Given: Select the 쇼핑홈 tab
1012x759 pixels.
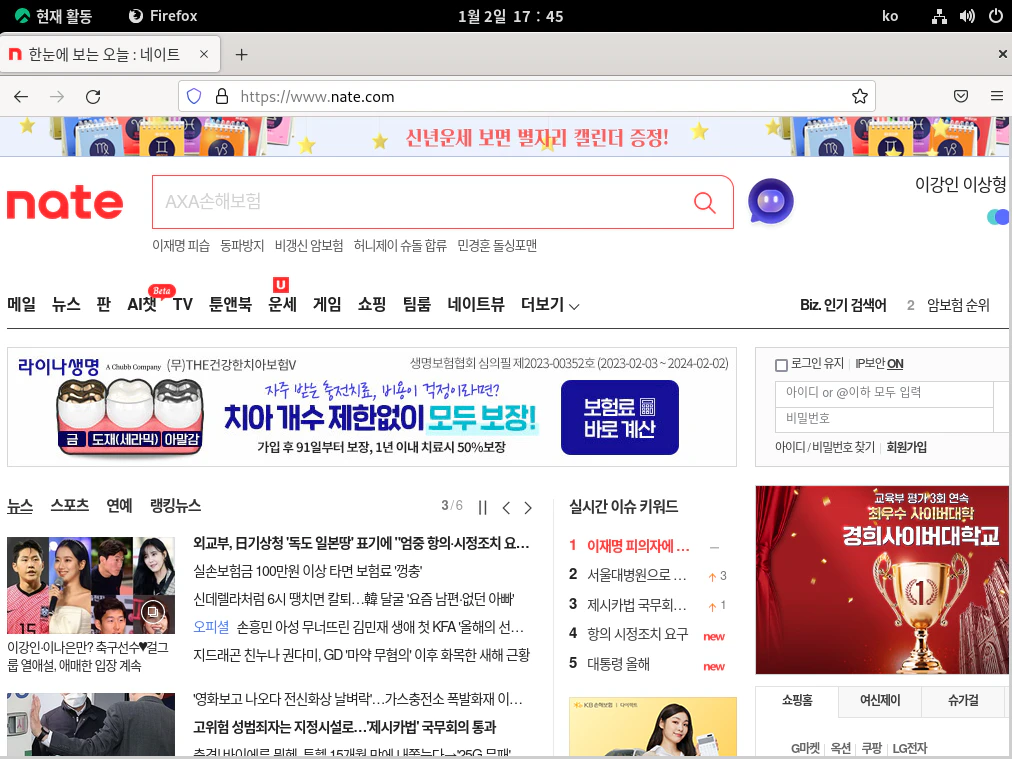Looking at the screenshot, I should (x=797, y=701).
